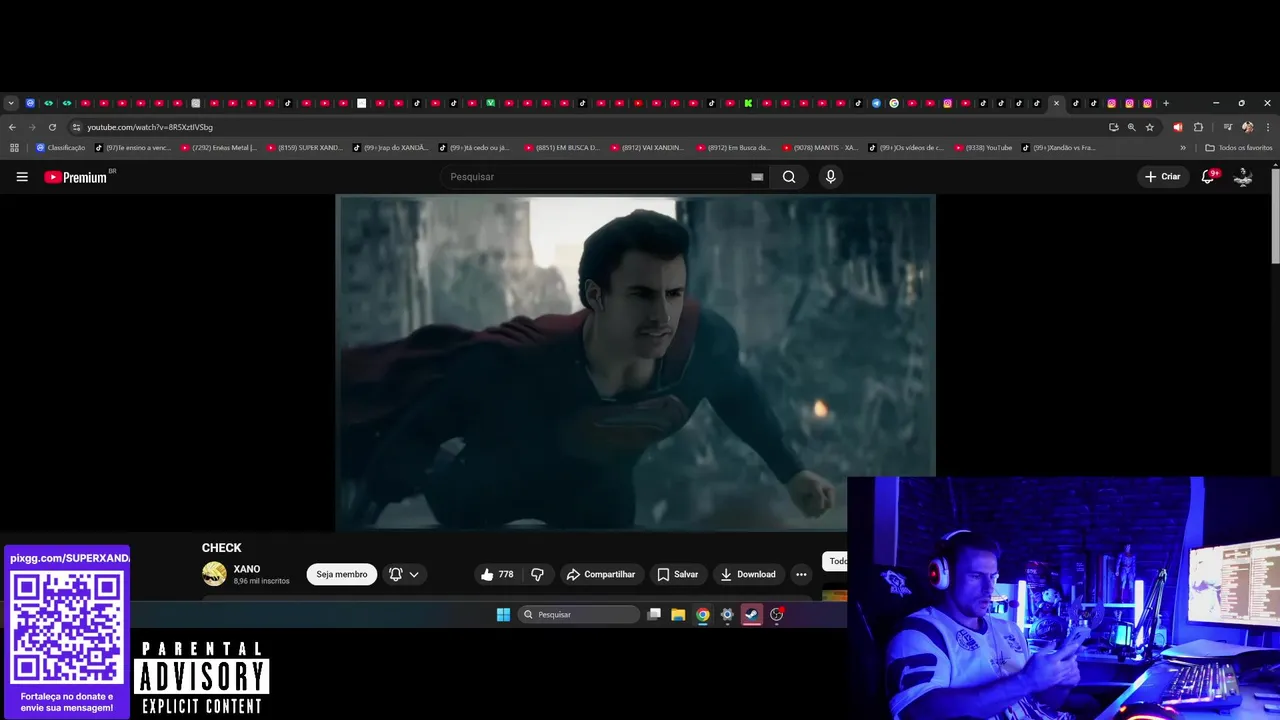Open the YouTube account avatar menu
Image resolution: width=1280 pixels, height=720 pixels.
coord(1243,177)
